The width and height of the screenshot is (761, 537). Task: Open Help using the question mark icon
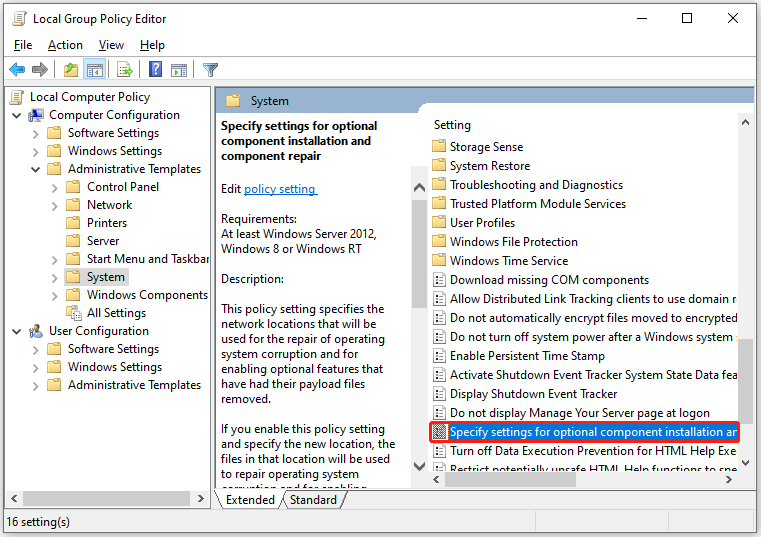(x=156, y=69)
